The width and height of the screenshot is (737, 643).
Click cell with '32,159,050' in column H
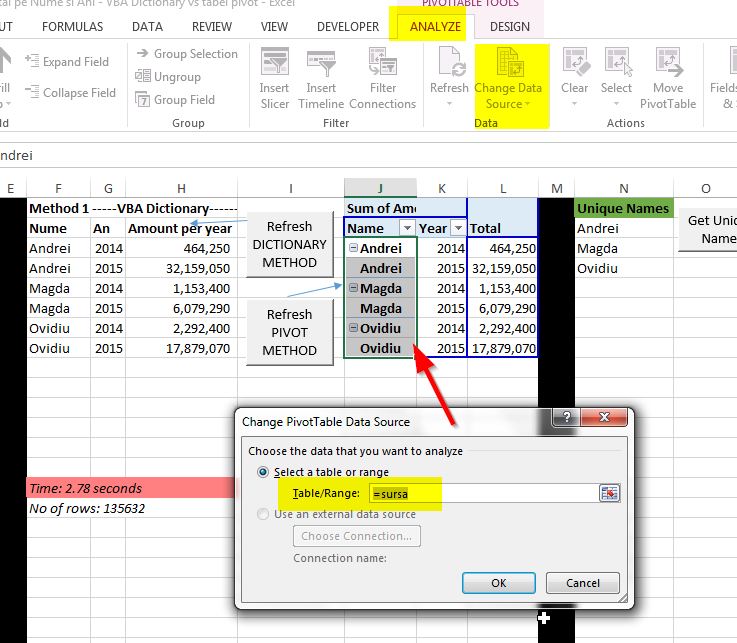[x=181, y=268]
